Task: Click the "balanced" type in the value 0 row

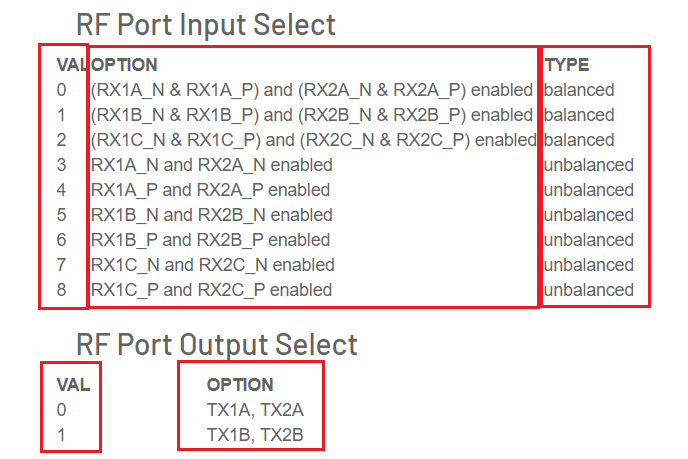Action: click(x=580, y=90)
